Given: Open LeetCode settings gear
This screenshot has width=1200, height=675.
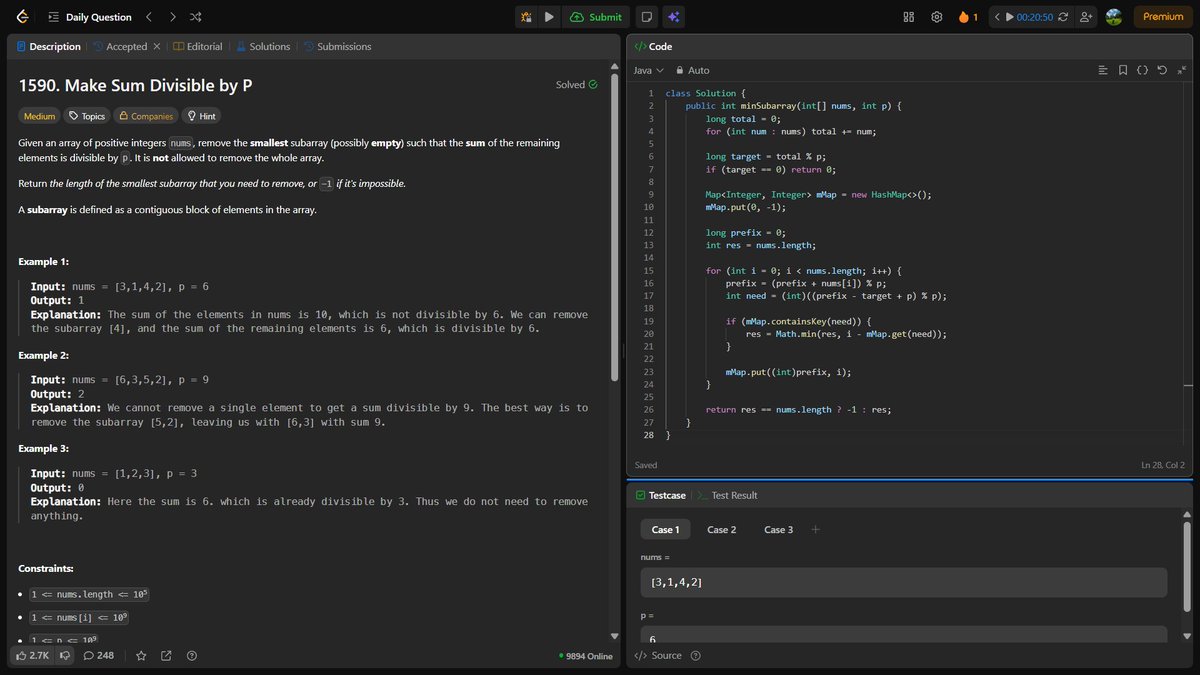Looking at the screenshot, I should click(936, 16).
